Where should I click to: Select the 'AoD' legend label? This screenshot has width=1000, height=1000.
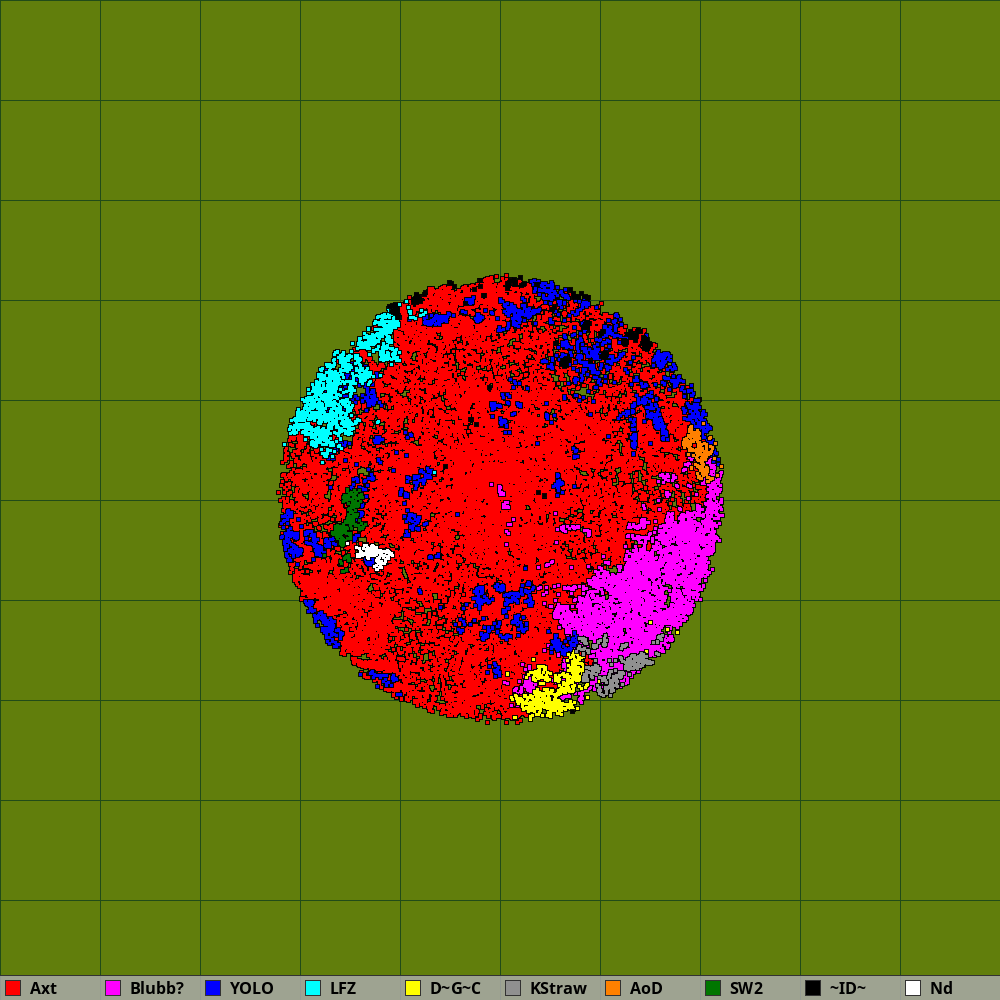646,988
